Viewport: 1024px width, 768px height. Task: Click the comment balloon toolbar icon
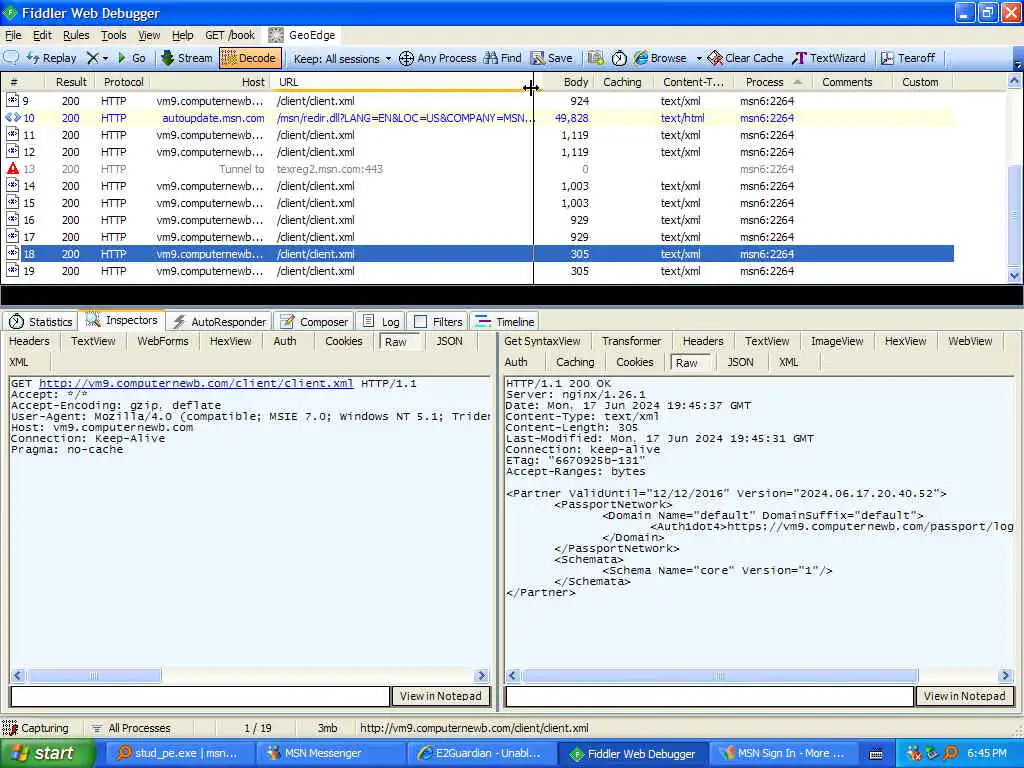[12, 57]
